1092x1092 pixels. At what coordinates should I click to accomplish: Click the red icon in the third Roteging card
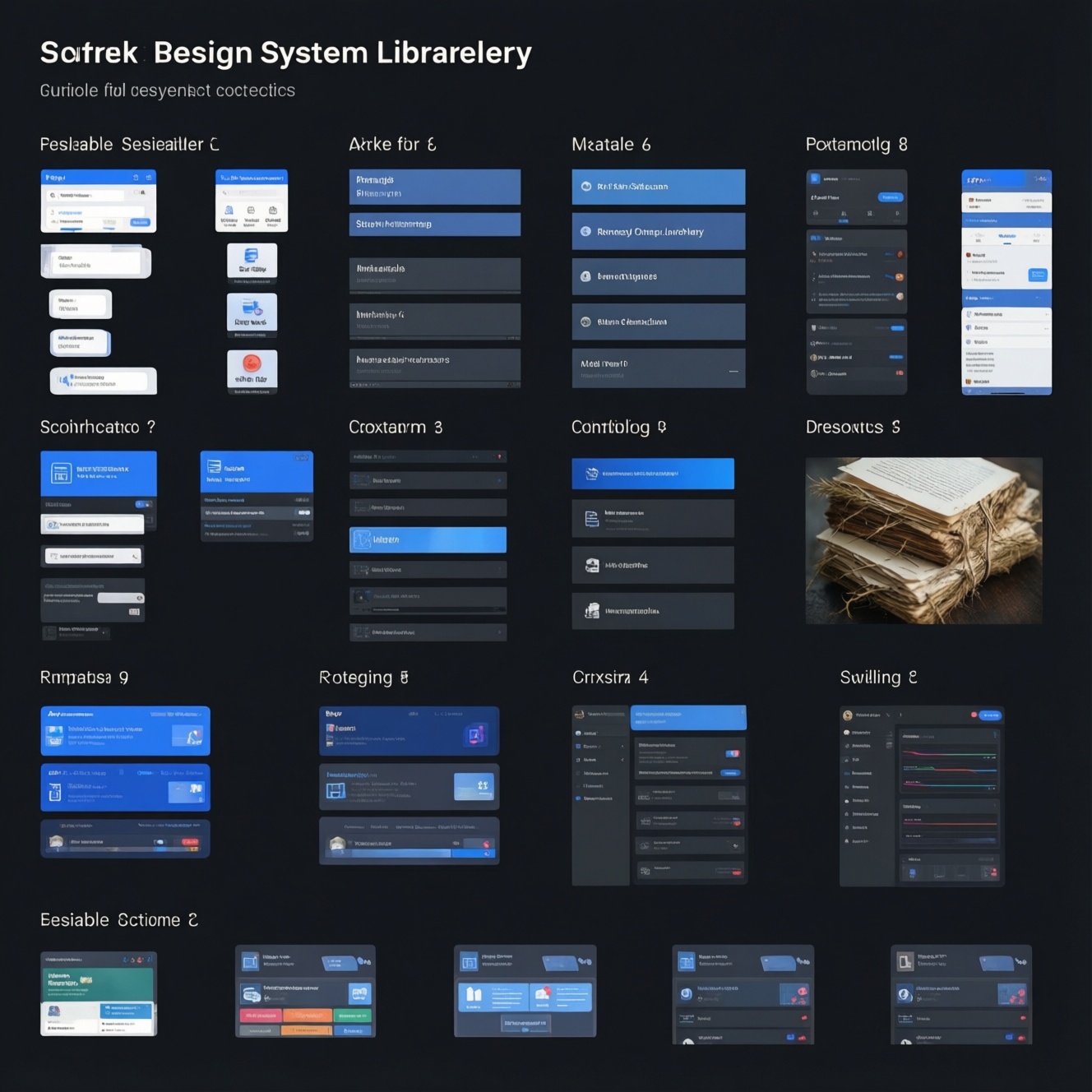pyautogui.click(x=486, y=844)
